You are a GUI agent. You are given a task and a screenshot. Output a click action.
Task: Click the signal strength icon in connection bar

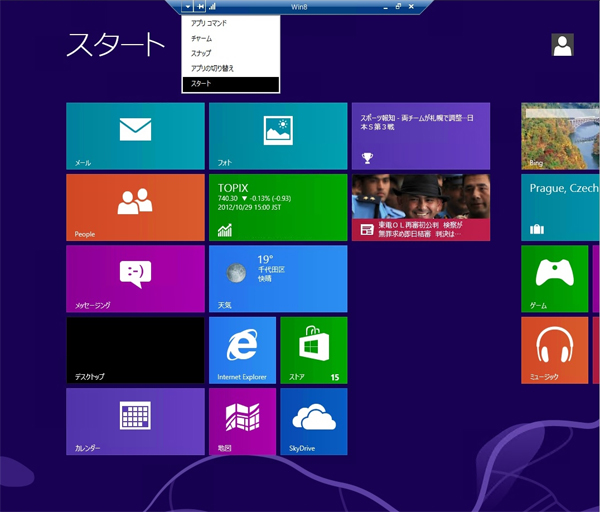coord(212,7)
